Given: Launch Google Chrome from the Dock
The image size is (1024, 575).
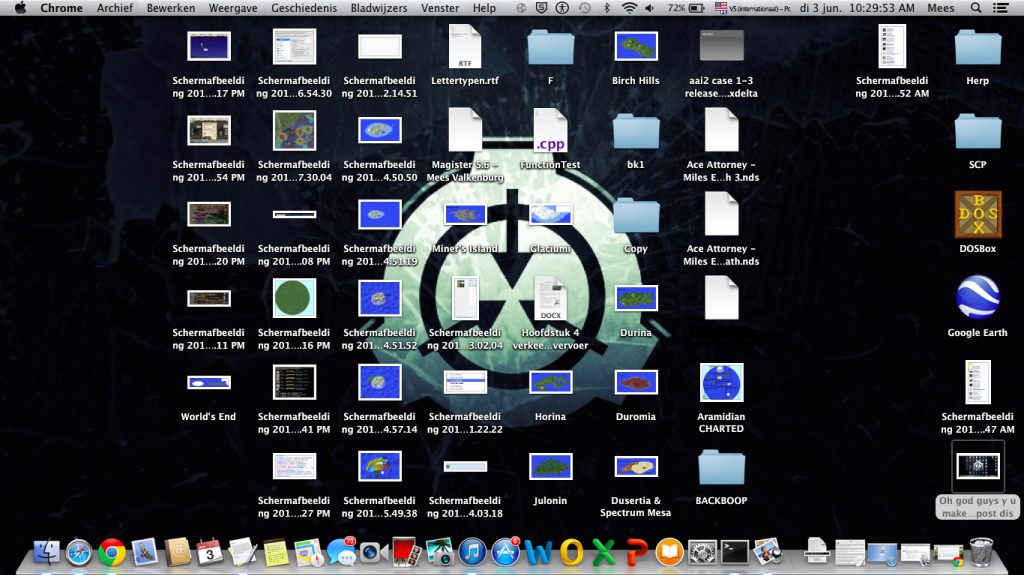Looking at the screenshot, I should pos(112,552).
